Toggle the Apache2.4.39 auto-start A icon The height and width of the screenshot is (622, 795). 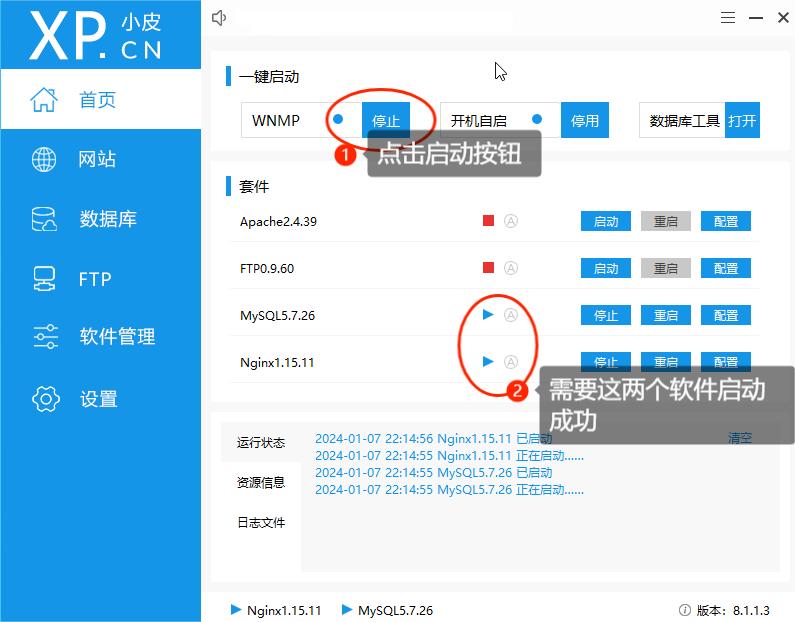click(511, 221)
